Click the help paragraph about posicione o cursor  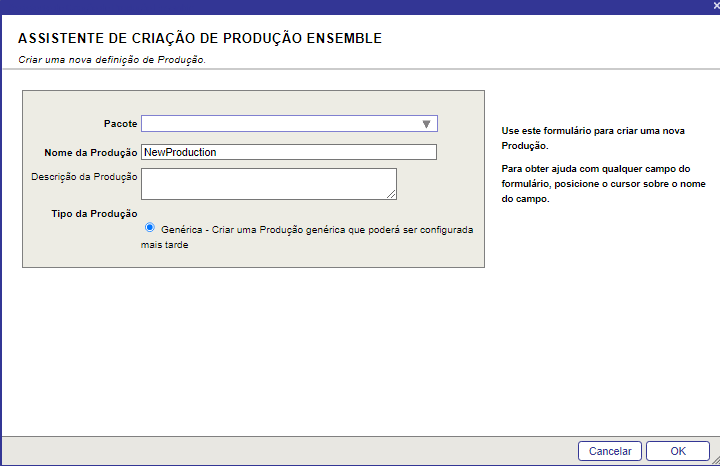(603, 184)
